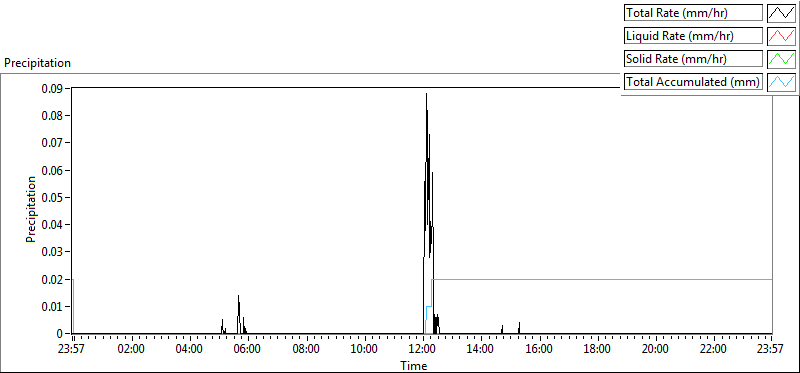Image resolution: width=800 pixels, height=373 pixels.
Task: Click the 0.09 y-axis maximum value
Action: [x=53, y=88]
